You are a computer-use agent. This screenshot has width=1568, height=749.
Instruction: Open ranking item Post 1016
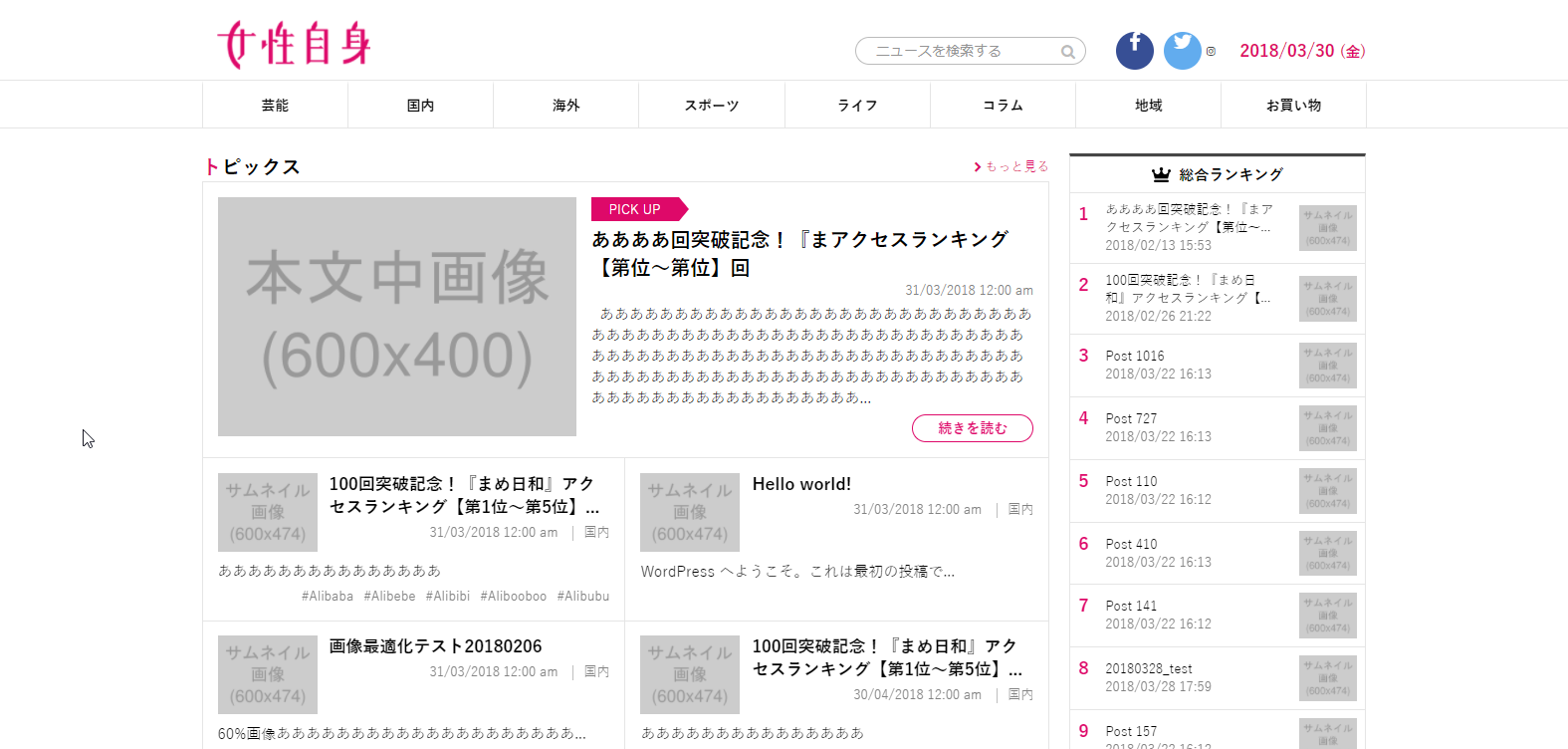coord(1135,356)
